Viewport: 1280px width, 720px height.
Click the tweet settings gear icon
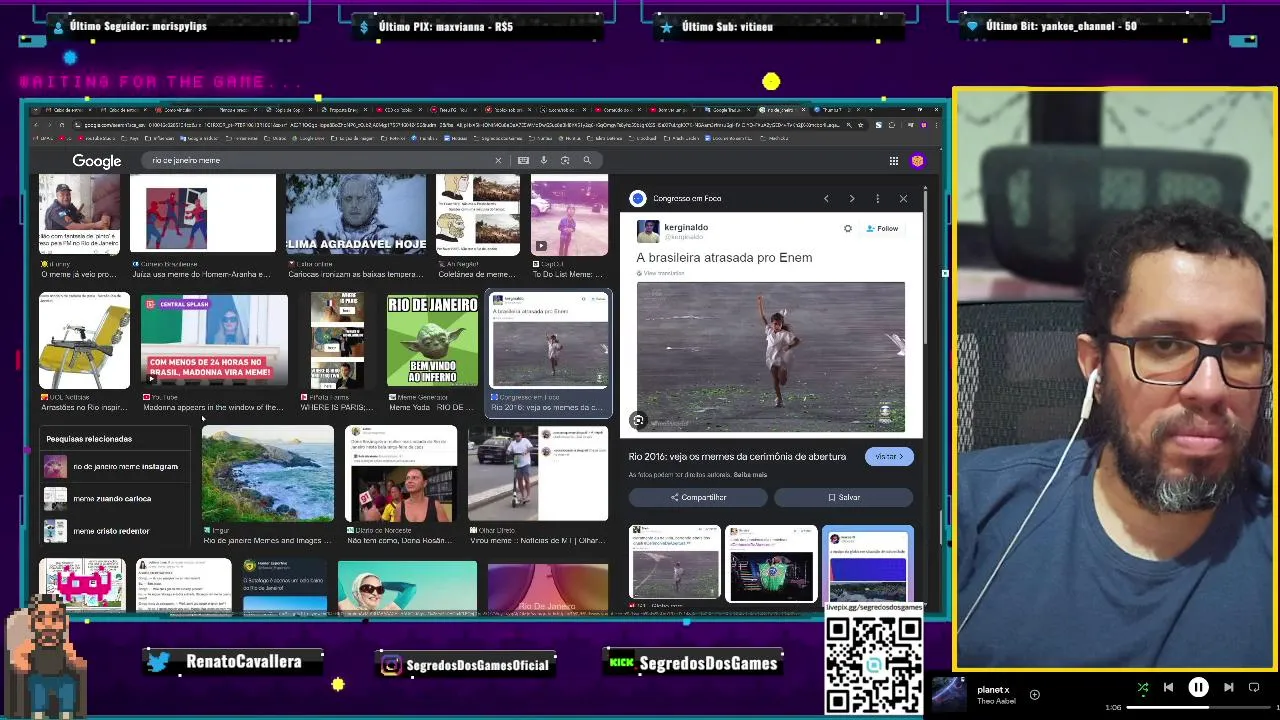pyautogui.click(x=848, y=229)
